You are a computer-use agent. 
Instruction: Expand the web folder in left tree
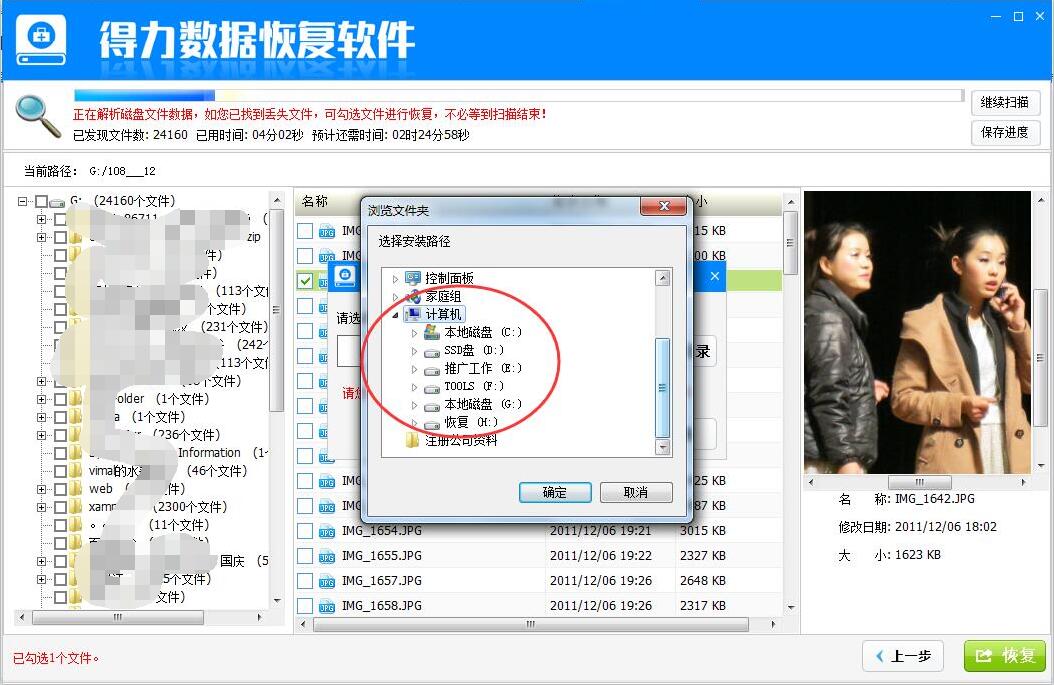coord(41,489)
